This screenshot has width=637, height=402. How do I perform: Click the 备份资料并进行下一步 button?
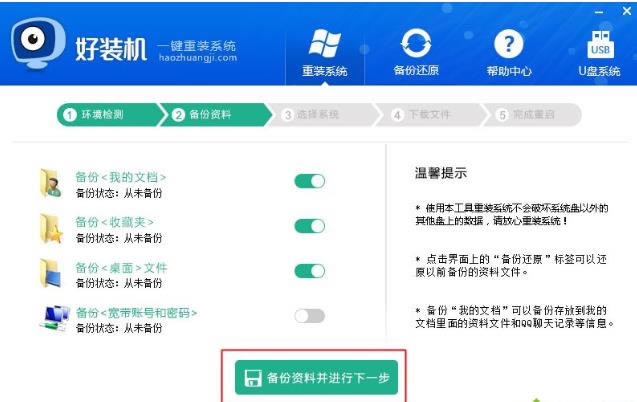[x=316, y=377]
